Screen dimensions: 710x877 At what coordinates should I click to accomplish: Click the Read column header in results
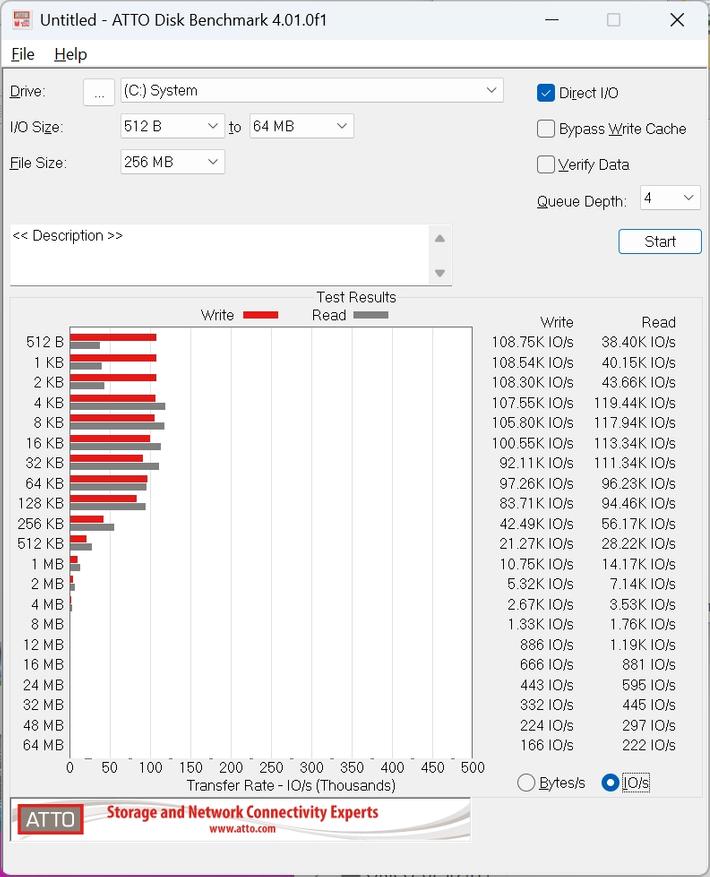tap(659, 322)
